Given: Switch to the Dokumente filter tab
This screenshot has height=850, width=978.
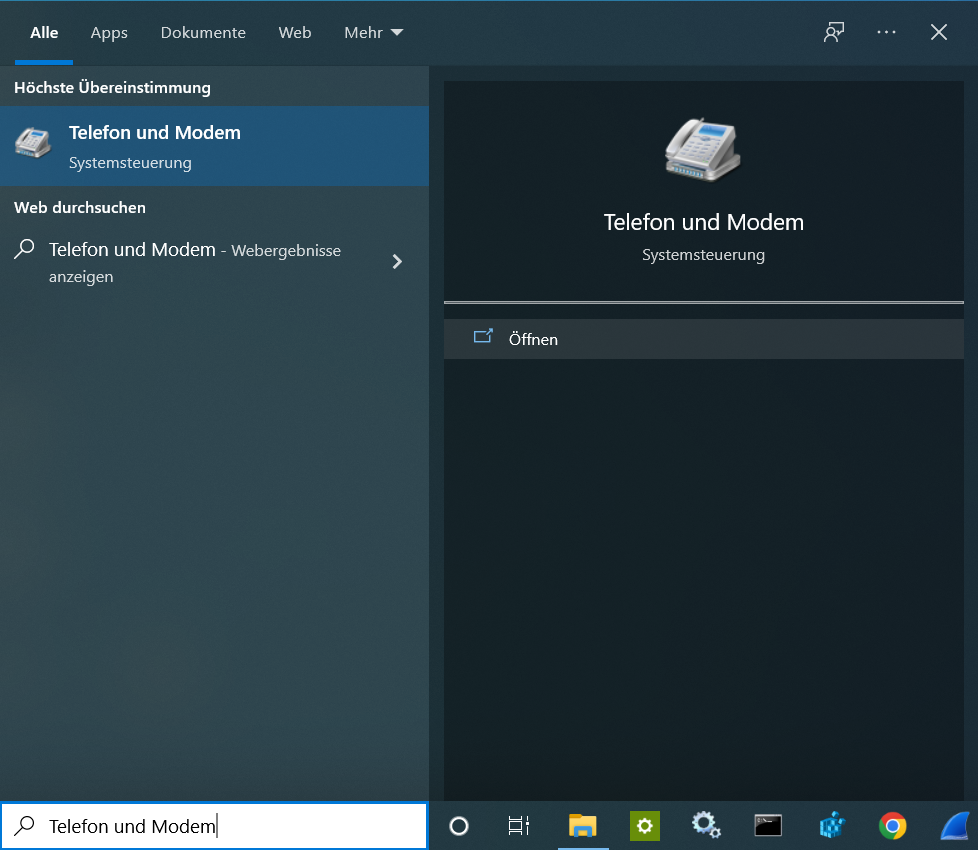Looking at the screenshot, I should 203,33.
